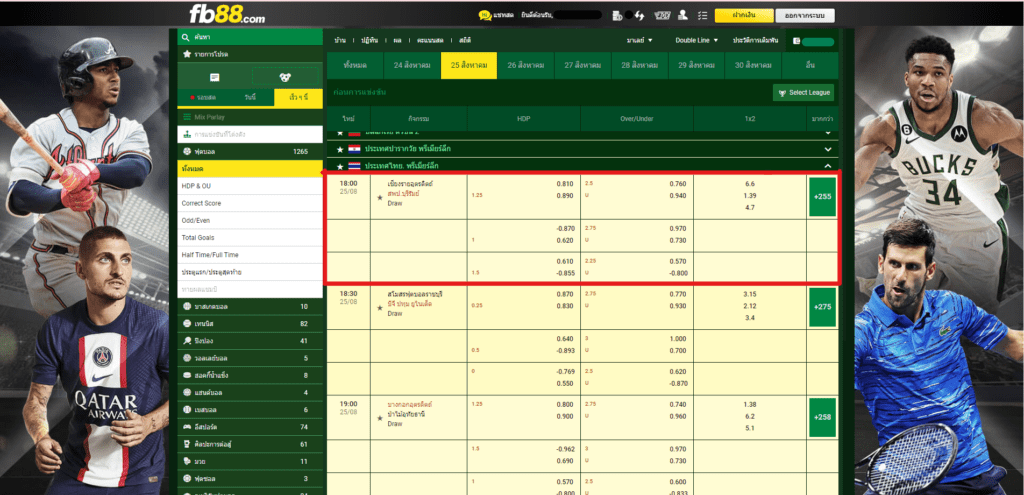Viewport: 1024px width, 495px height.
Task: Click the 1x2 column header
Action: (750, 119)
